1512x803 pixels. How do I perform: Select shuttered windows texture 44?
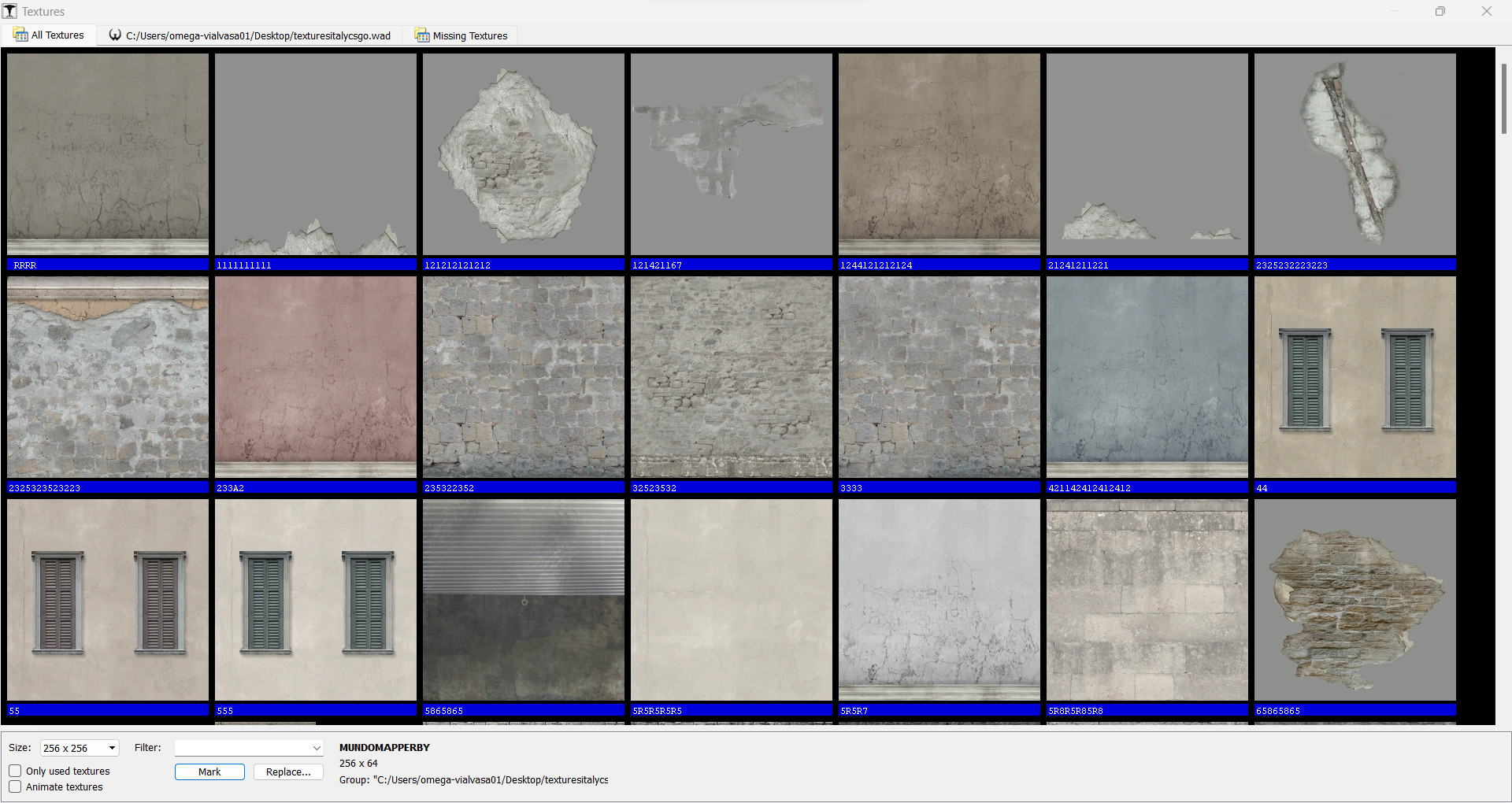pyautogui.click(x=1355, y=377)
